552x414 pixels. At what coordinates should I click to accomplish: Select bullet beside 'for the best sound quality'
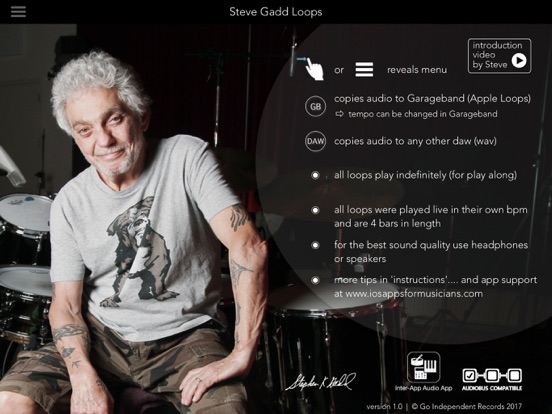click(x=315, y=245)
